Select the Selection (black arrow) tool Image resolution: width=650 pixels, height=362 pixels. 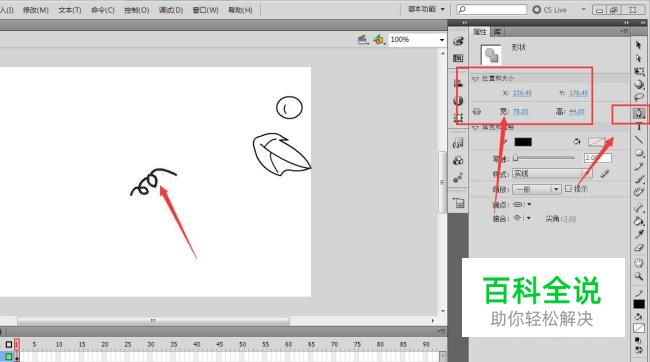pos(639,45)
